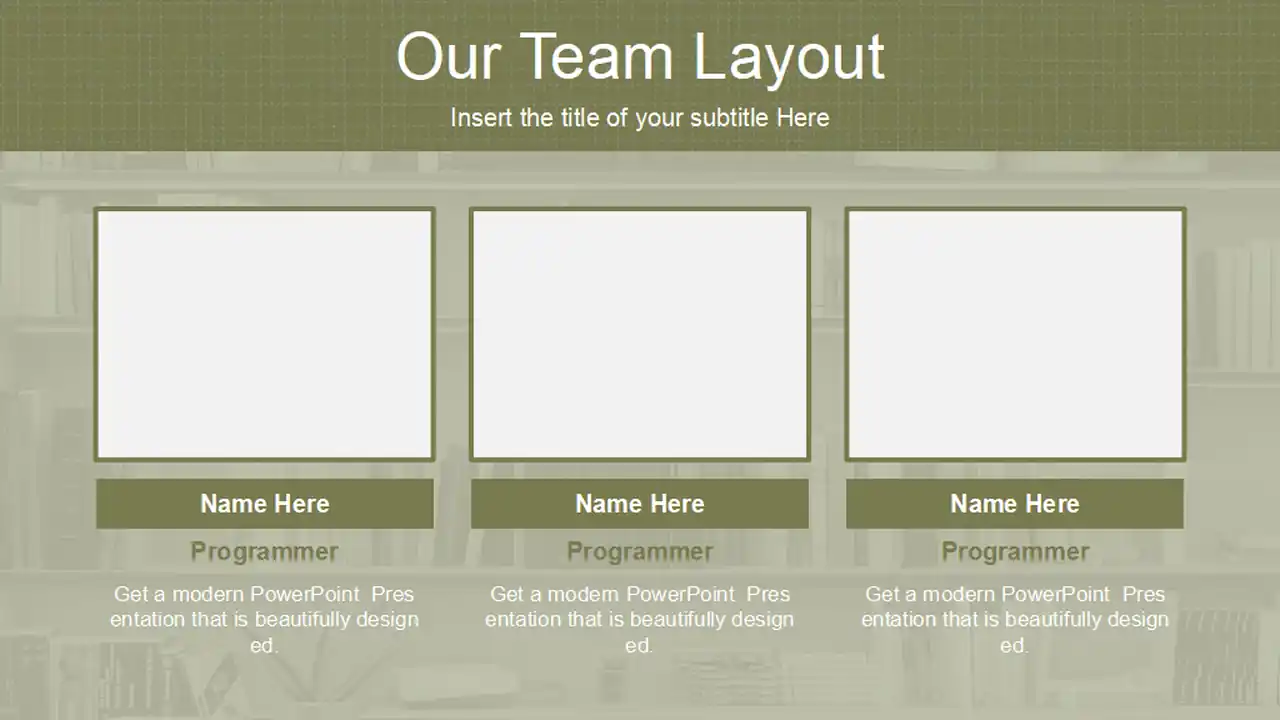Select the middle photo placeholder frame
Viewport: 1280px width, 720px height.
click(640, 334)
